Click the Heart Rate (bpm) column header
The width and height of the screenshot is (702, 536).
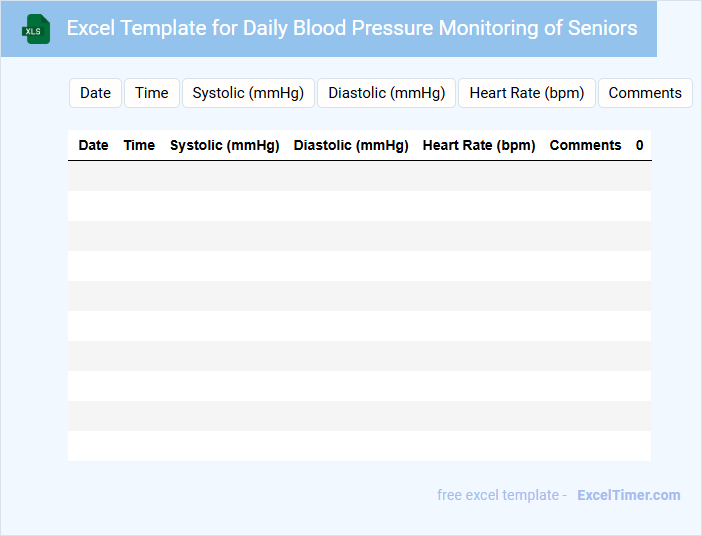479,145
